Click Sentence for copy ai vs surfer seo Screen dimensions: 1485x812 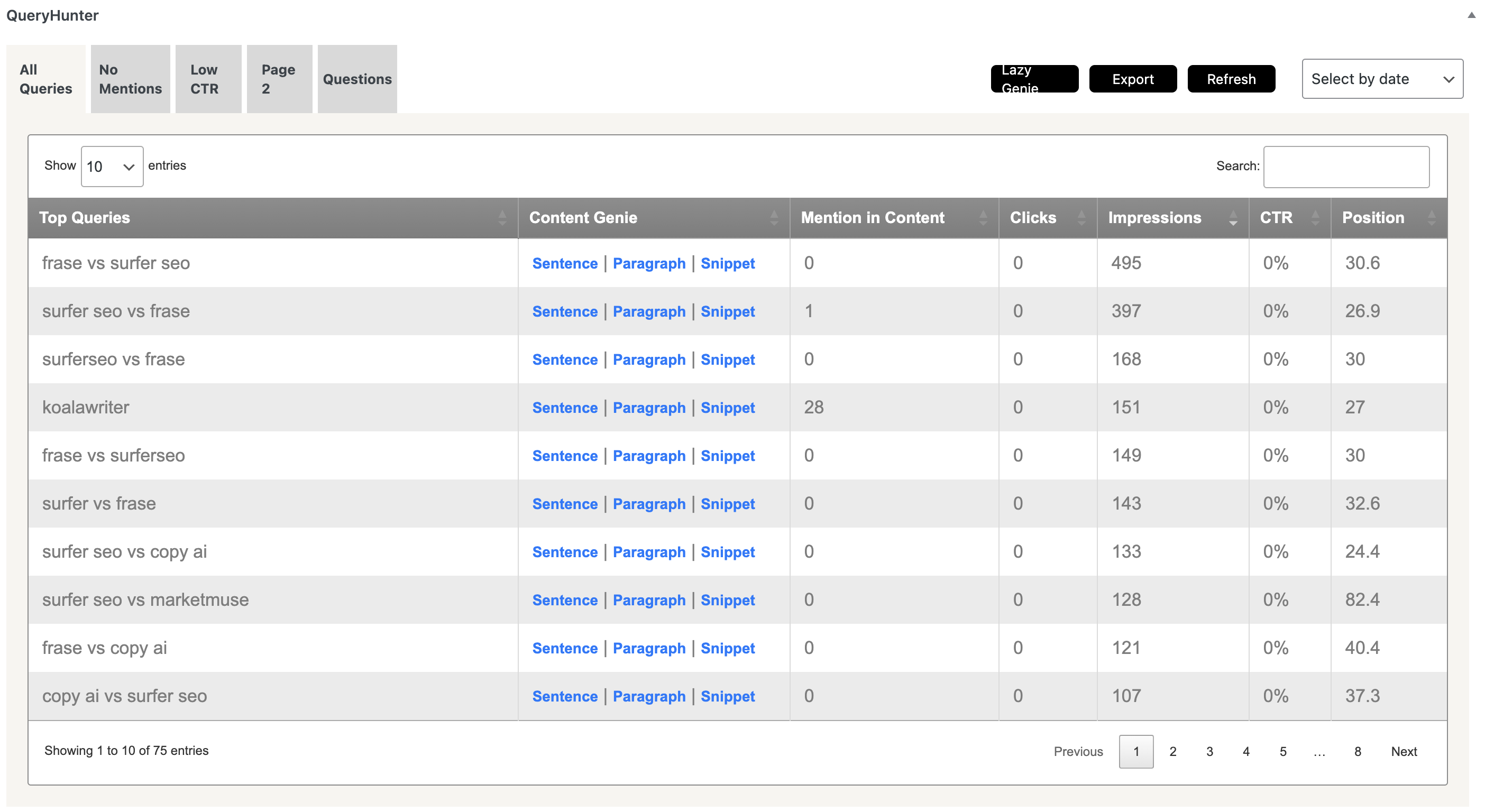(565, 697)
